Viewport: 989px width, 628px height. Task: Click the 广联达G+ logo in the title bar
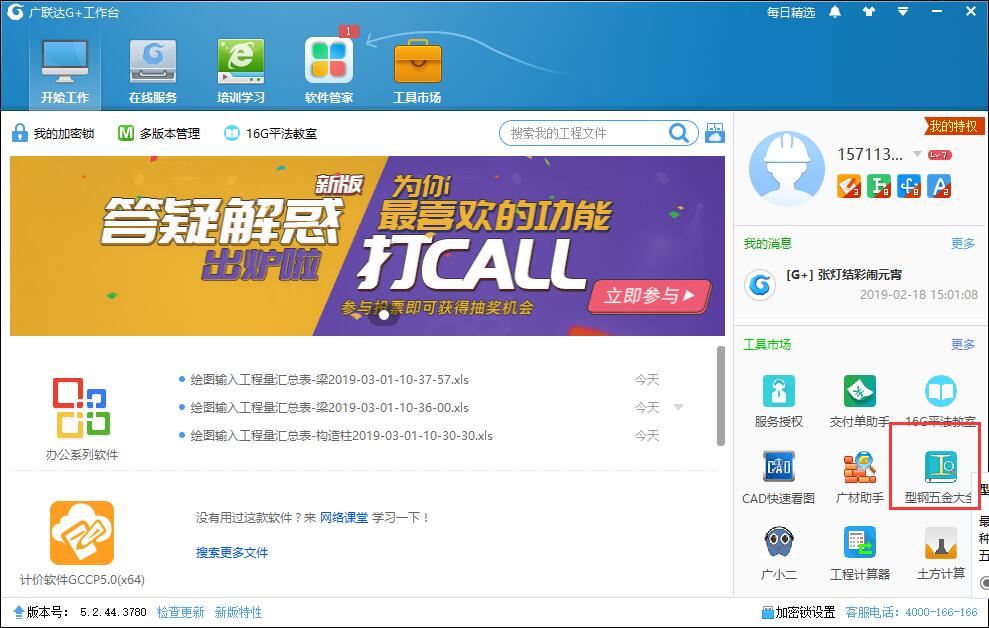(x=14, y=11)
